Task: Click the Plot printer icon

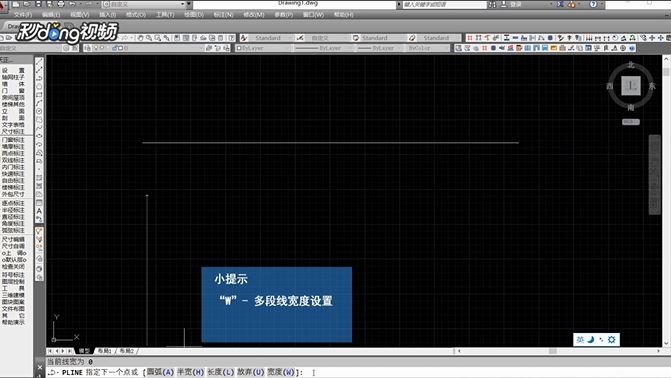Action: click(61, 4)
